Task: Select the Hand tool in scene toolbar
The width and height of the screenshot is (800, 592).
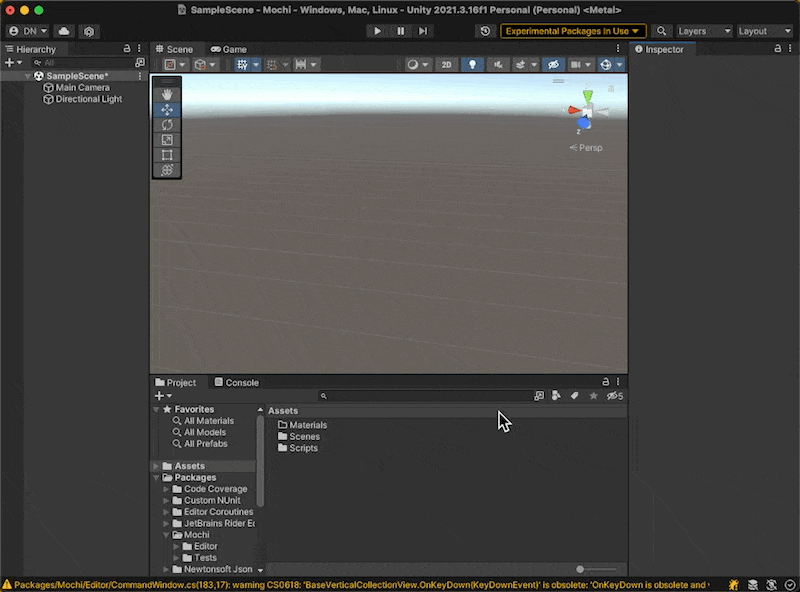Action: (x=167, y=94)
